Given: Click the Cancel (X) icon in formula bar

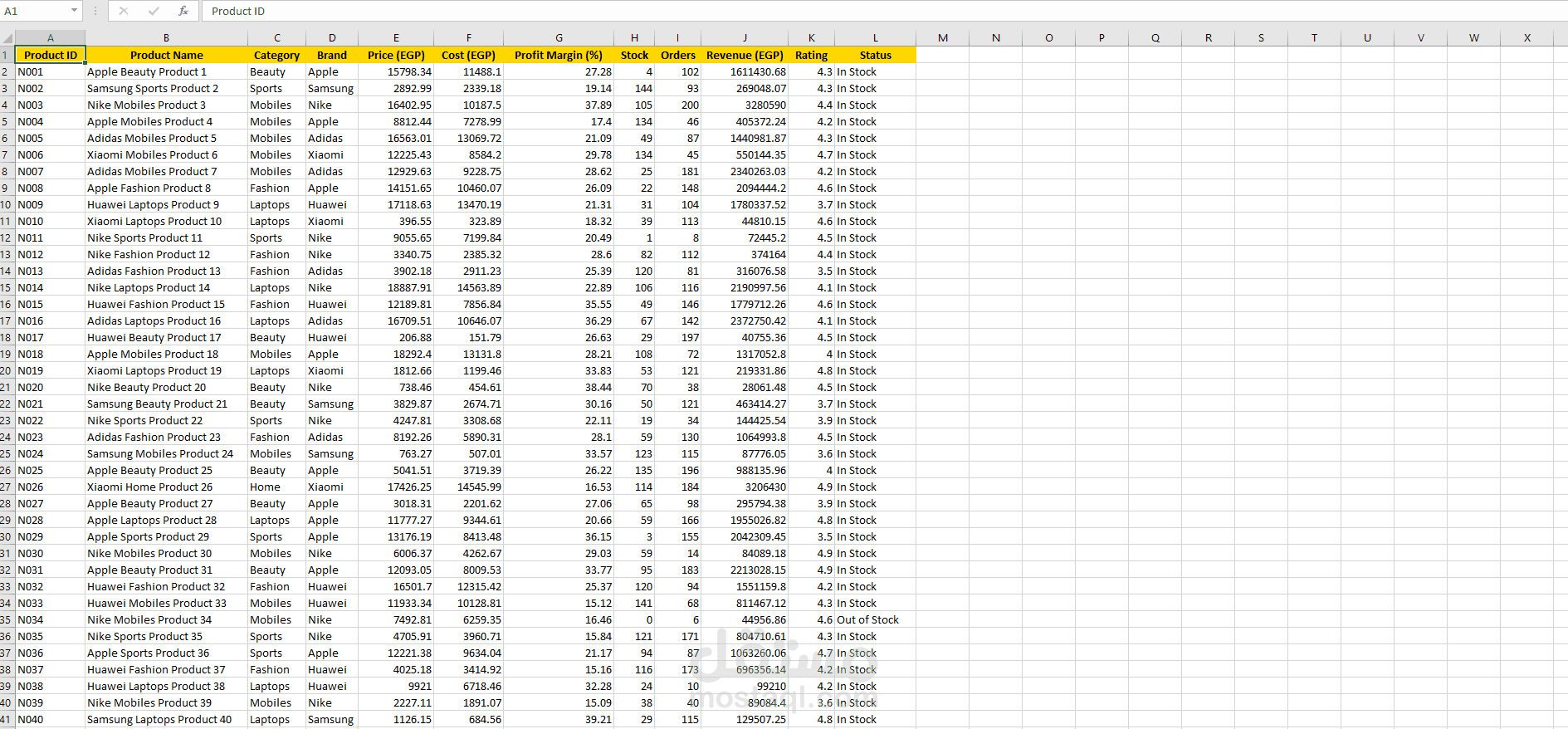Looking at the screenshot, I should tap(124, 11).
